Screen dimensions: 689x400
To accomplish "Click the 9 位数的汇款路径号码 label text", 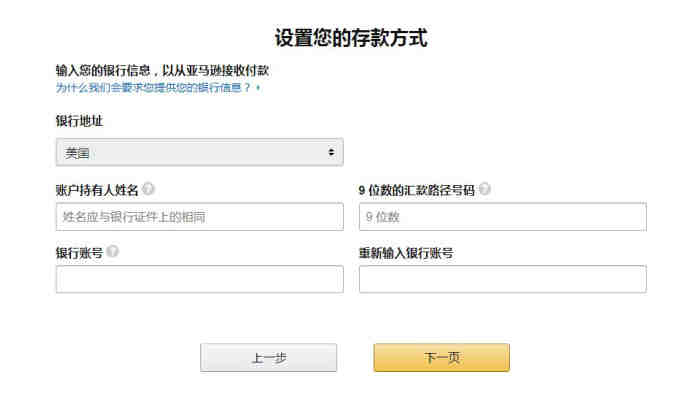I will click(x=417, y=190).
